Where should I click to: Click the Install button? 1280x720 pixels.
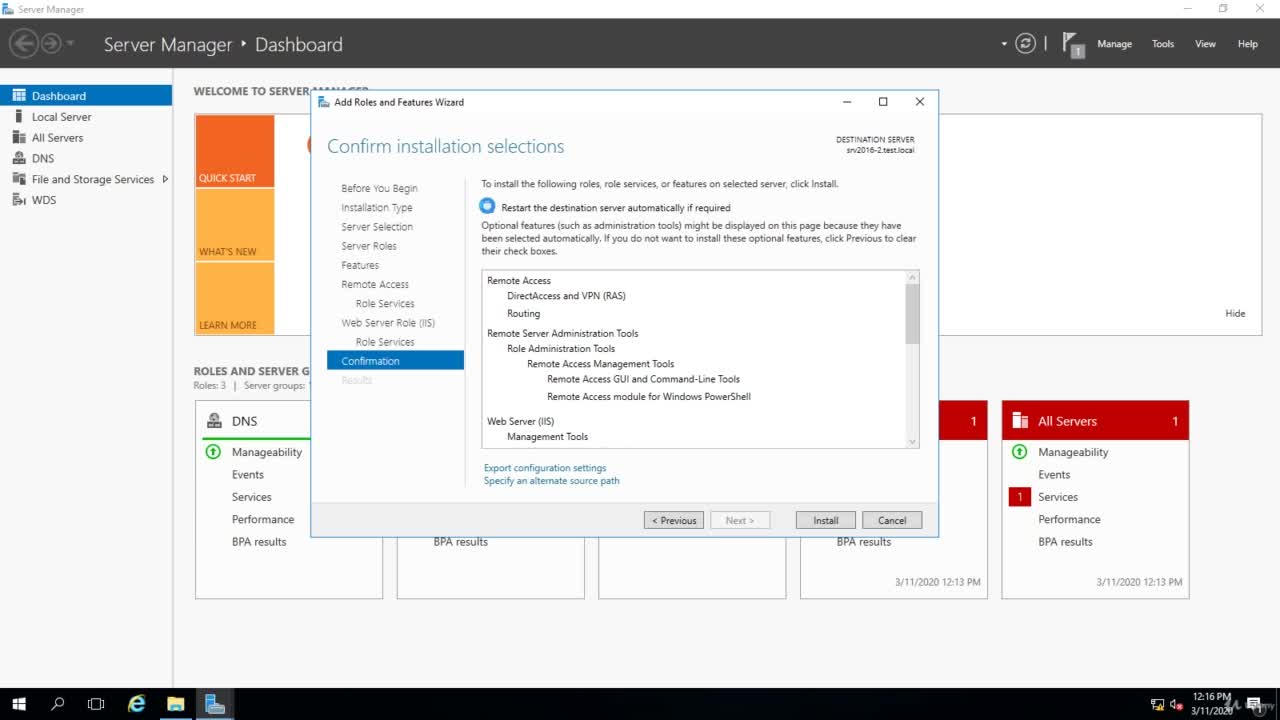826,520
